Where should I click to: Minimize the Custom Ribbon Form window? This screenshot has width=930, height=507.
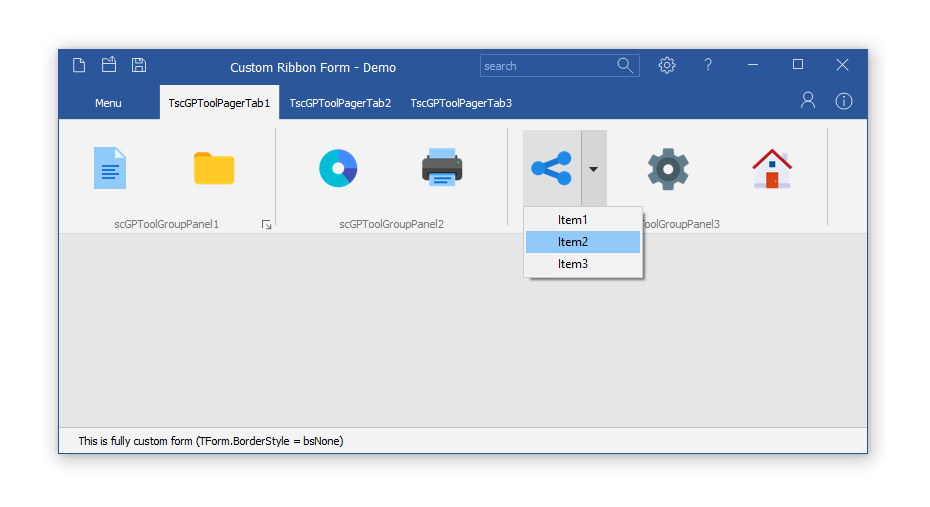pos(753,65)
